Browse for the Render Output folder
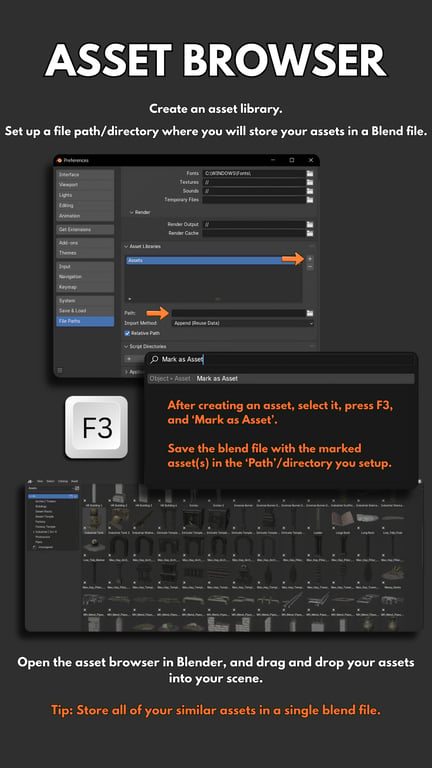This screenshot has width=432, height=768. [x=310, y=224]
